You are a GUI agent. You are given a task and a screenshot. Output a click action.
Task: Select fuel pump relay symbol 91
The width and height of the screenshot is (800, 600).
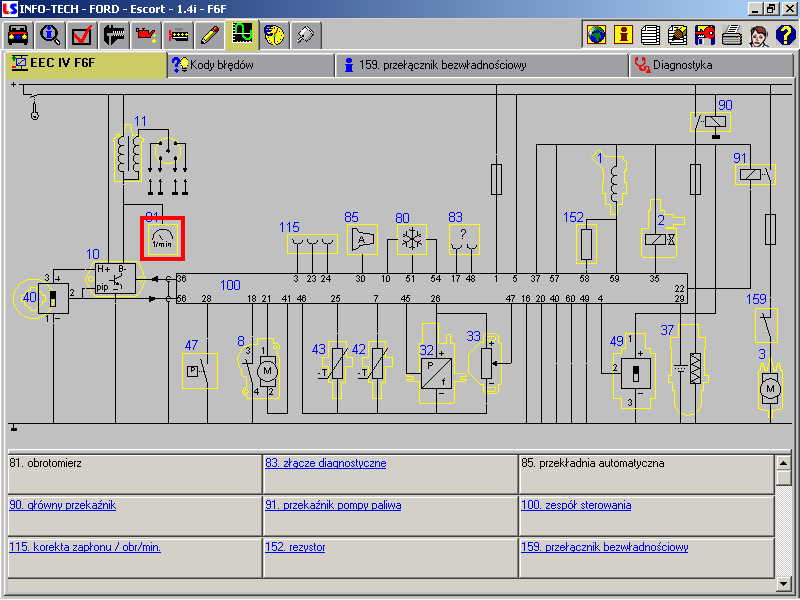[755, 174]
